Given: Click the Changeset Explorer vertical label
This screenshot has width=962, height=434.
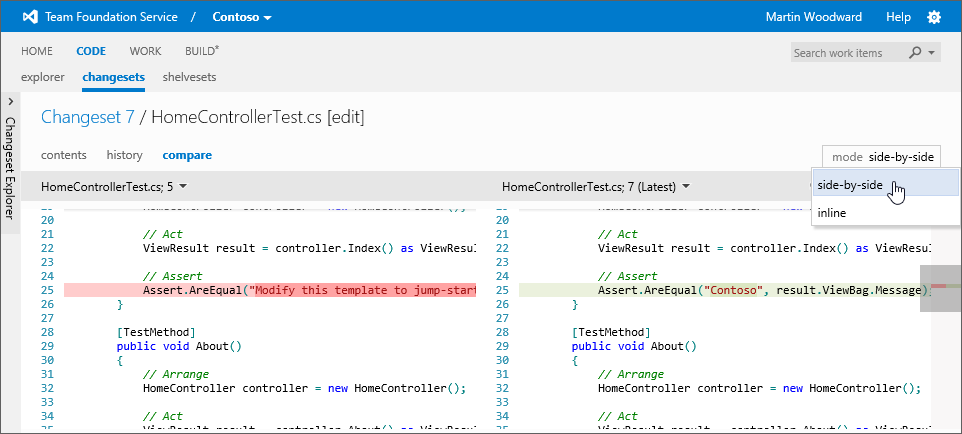Looking at the screenshot, I should click(10, 168).
